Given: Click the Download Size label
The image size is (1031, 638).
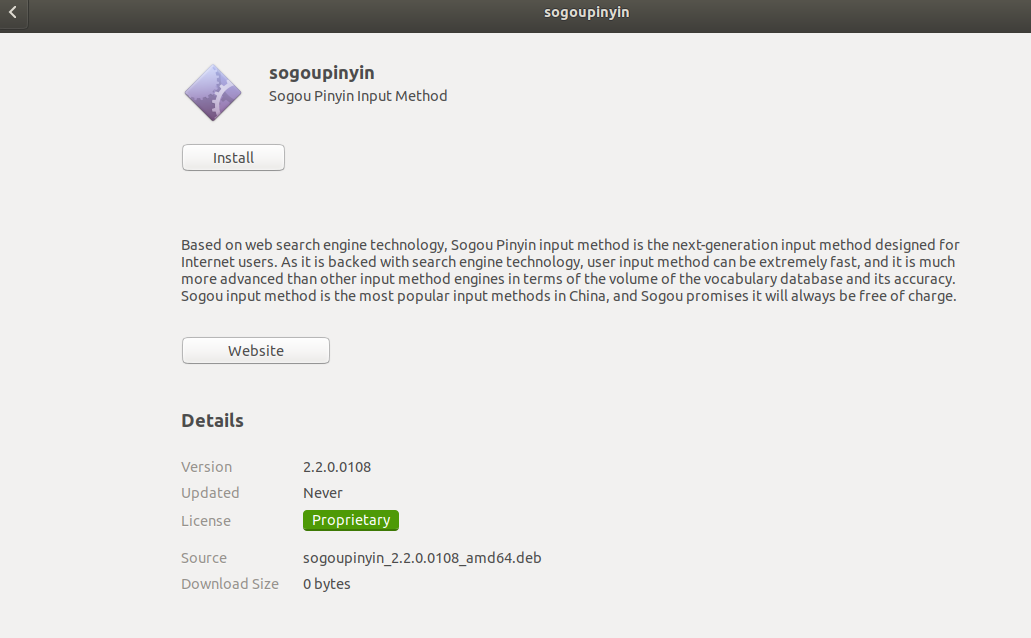Looking at the screenshot, I should (x=230, y=584).
